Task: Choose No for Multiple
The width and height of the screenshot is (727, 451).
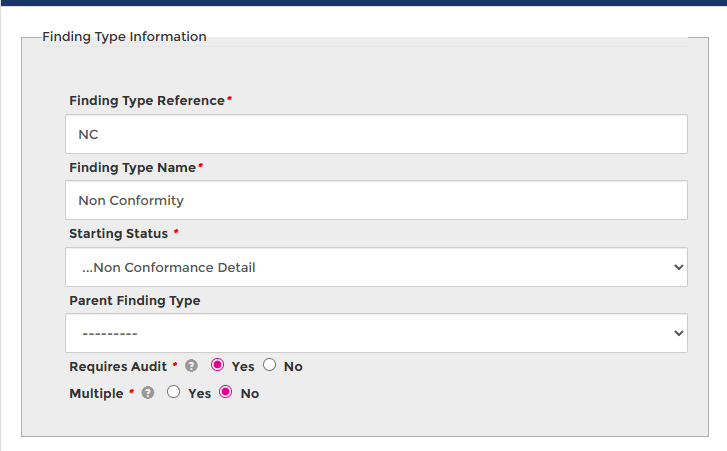Action: [x=226, y=392]
